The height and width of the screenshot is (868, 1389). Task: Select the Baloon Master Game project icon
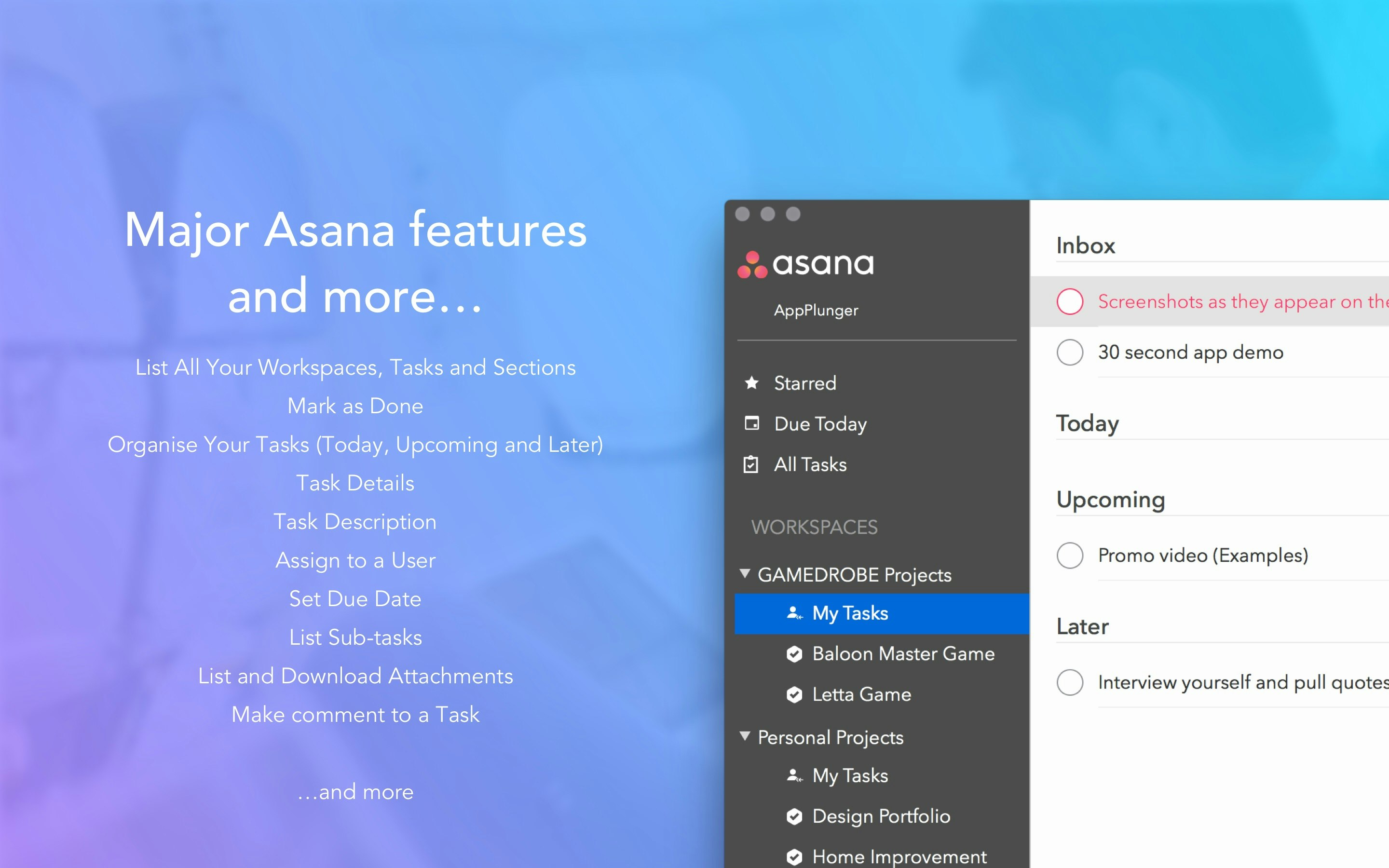(x=794, y=654)
